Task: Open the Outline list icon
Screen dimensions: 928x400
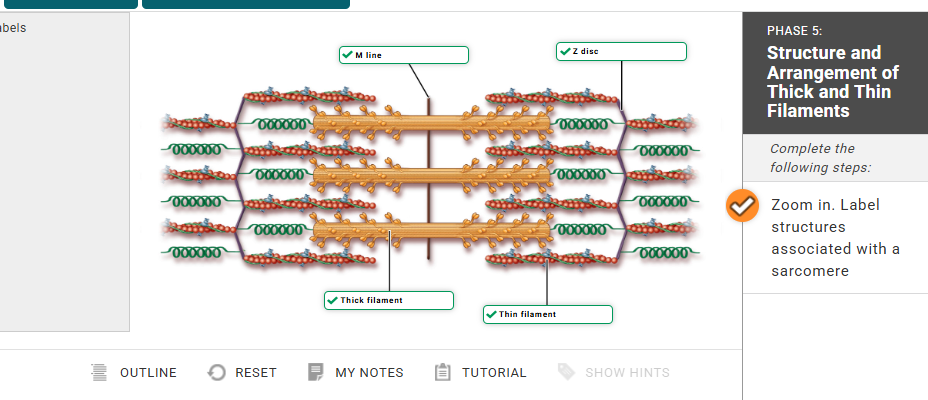Action: (98, 373)
